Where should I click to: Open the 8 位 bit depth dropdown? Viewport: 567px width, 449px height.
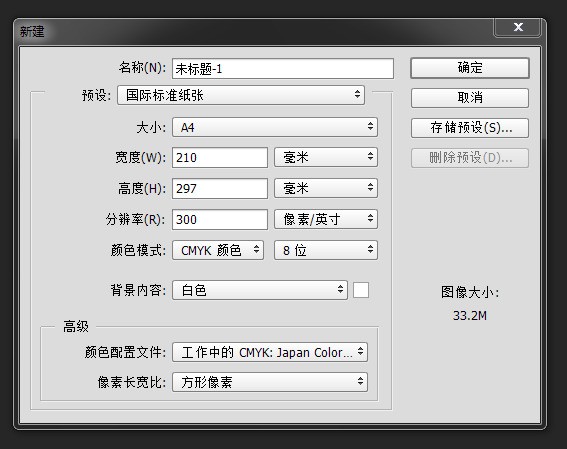pyautogui.click(x=326, y=250)
